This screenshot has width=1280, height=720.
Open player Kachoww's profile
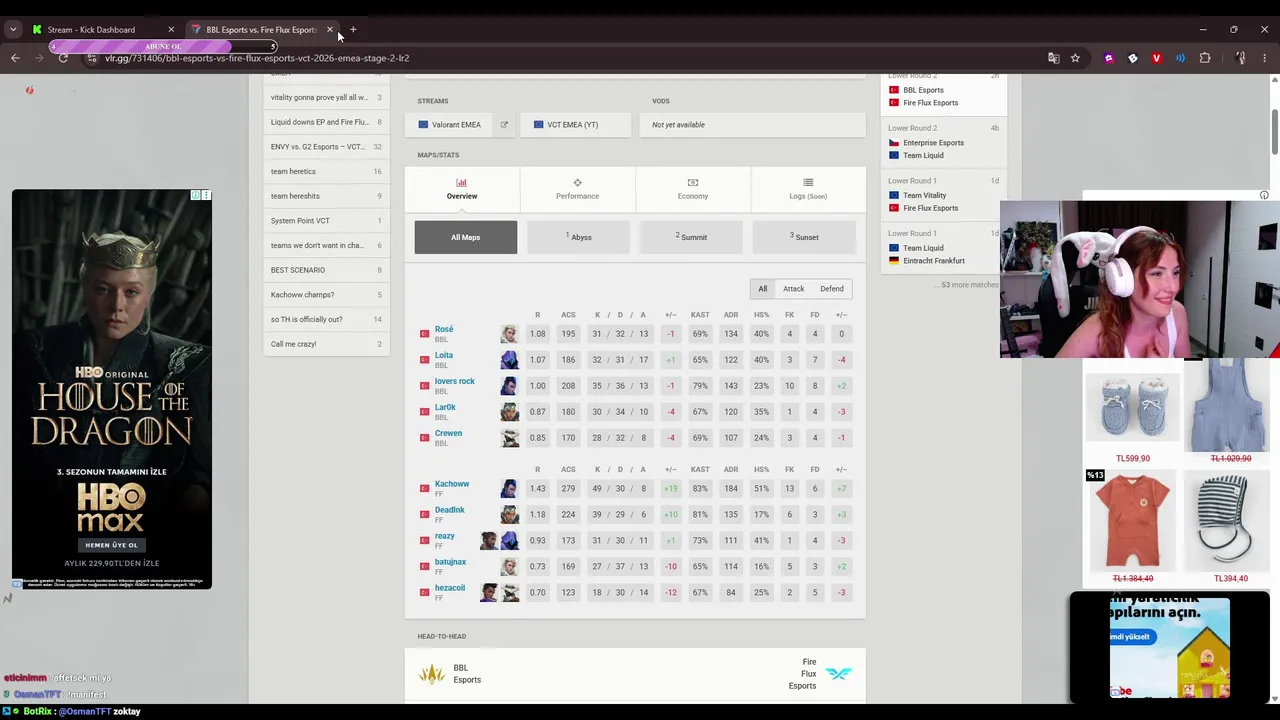click(452, 484)
